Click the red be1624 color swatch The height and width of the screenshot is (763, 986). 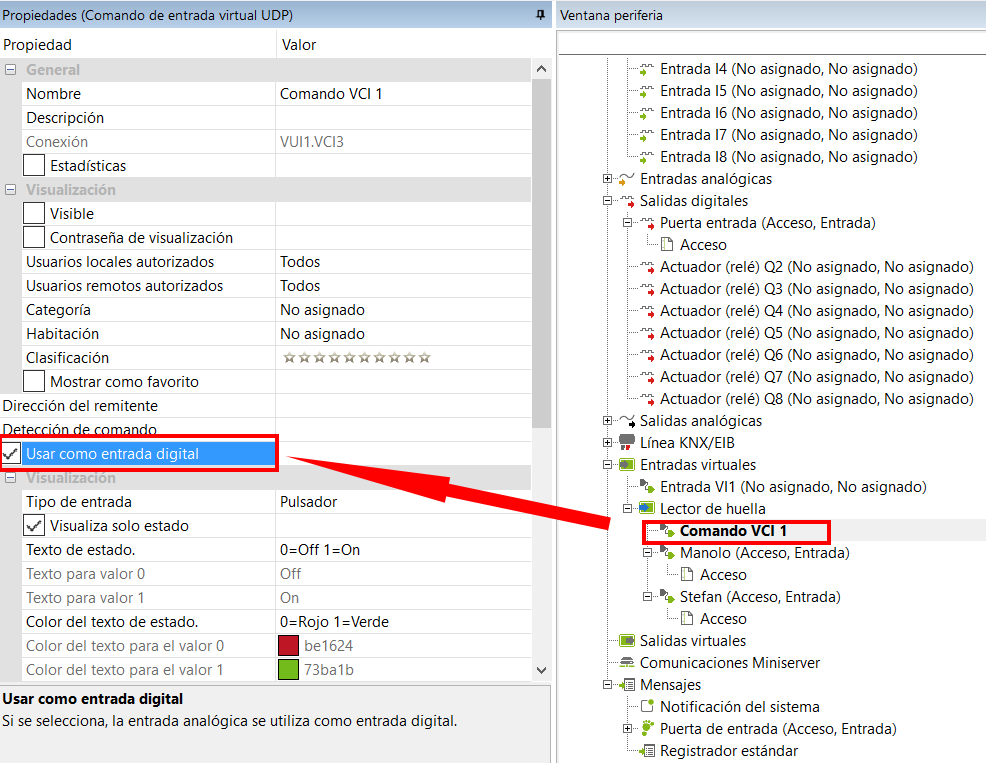click(x=289, y=646)
